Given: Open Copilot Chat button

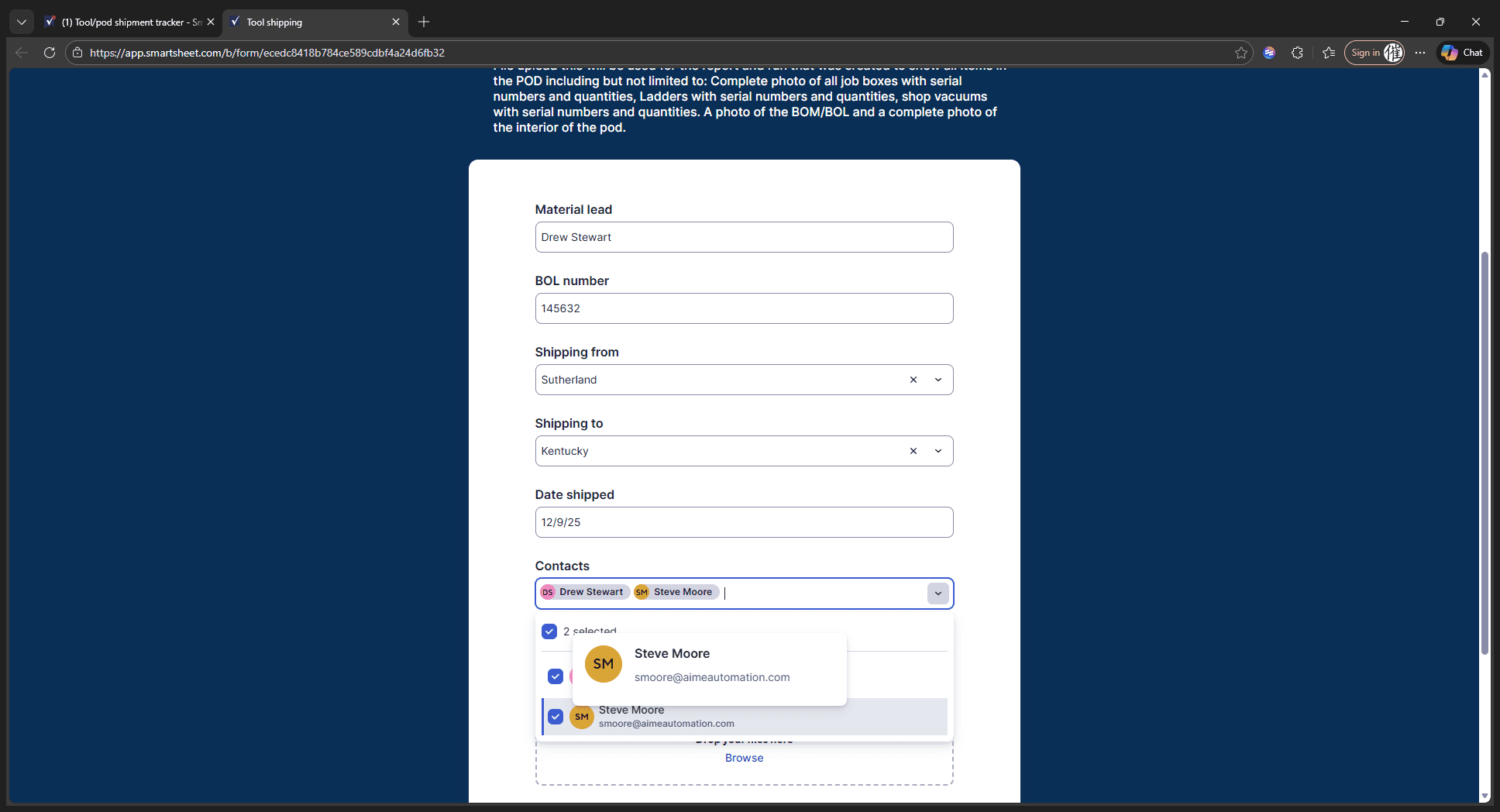Looking at the screenshot, I should tap(1462, 53).
